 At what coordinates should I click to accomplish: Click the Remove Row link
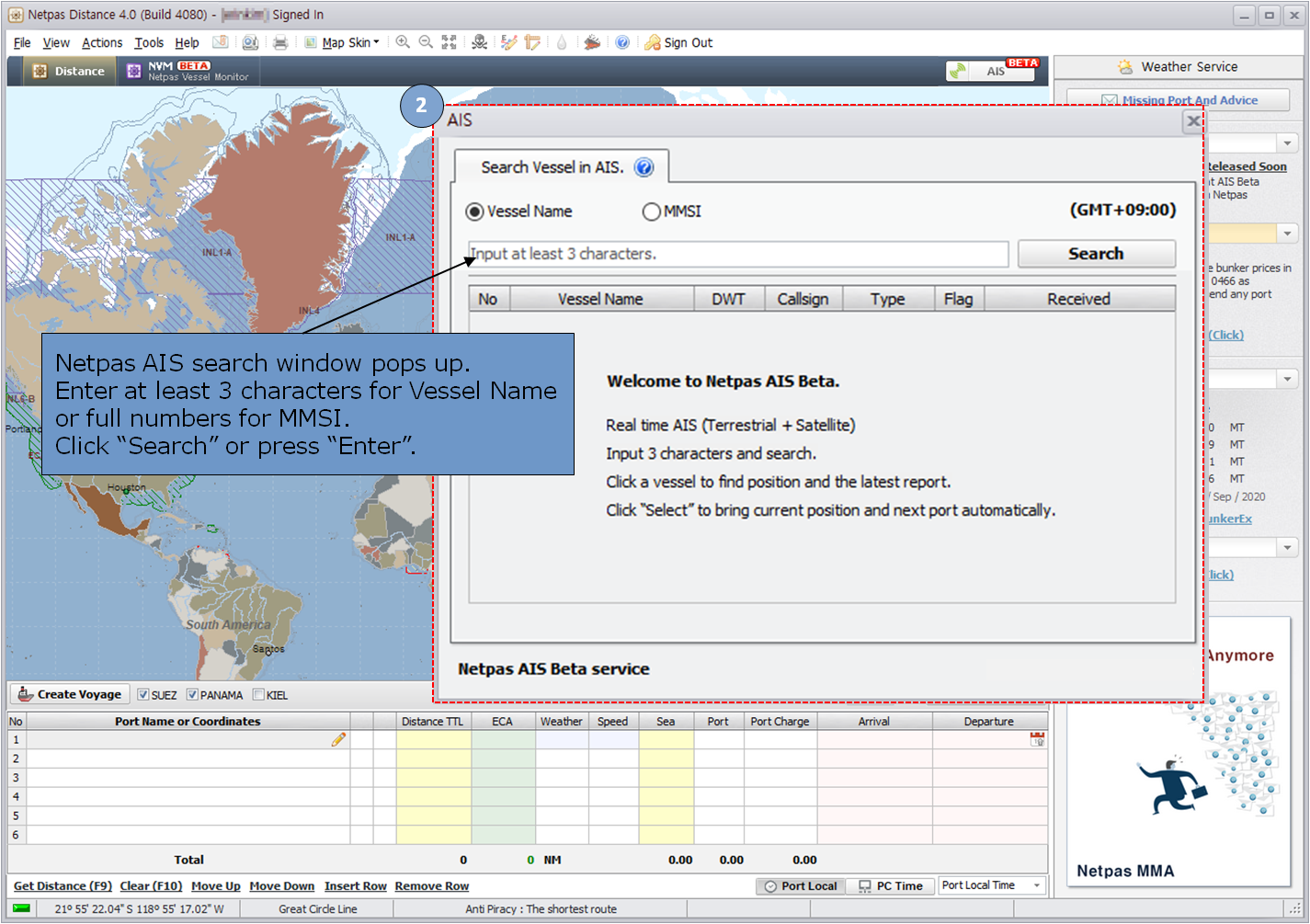pyautogui.click(x=432, y=886)
